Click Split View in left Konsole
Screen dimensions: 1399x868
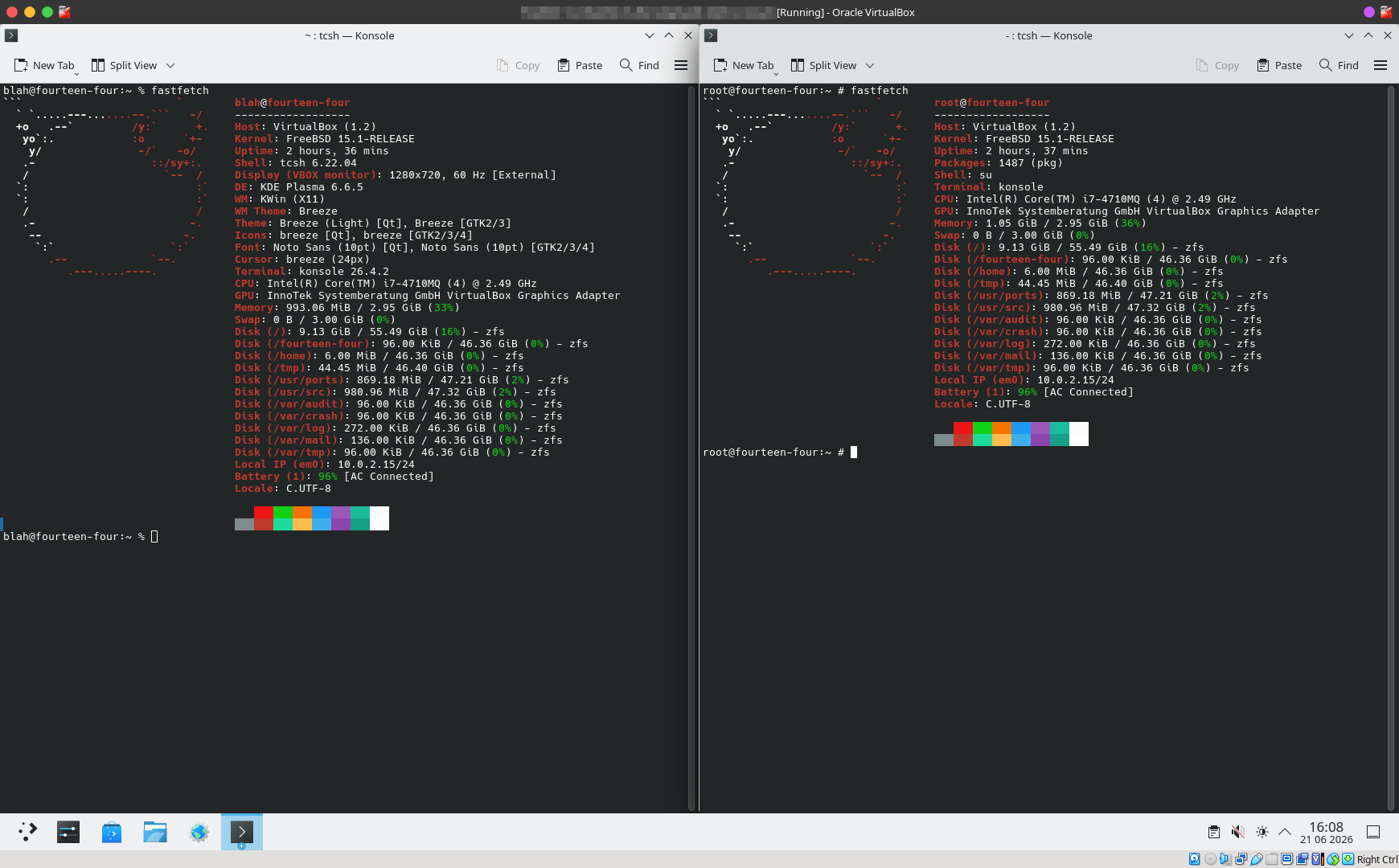click(x=125, y=65)
